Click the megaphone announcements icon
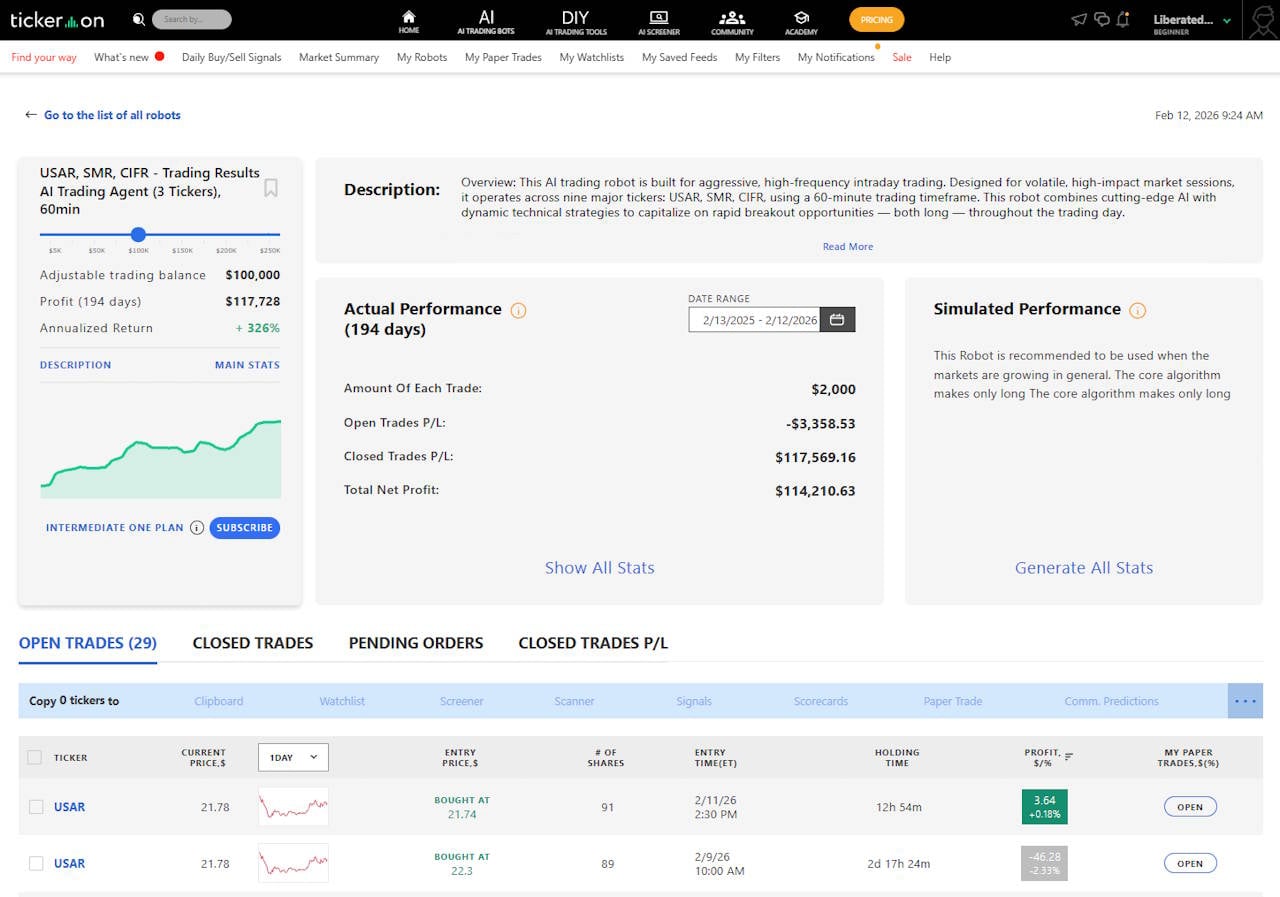The image size is (1280, 897). (x=1078, y=19)
